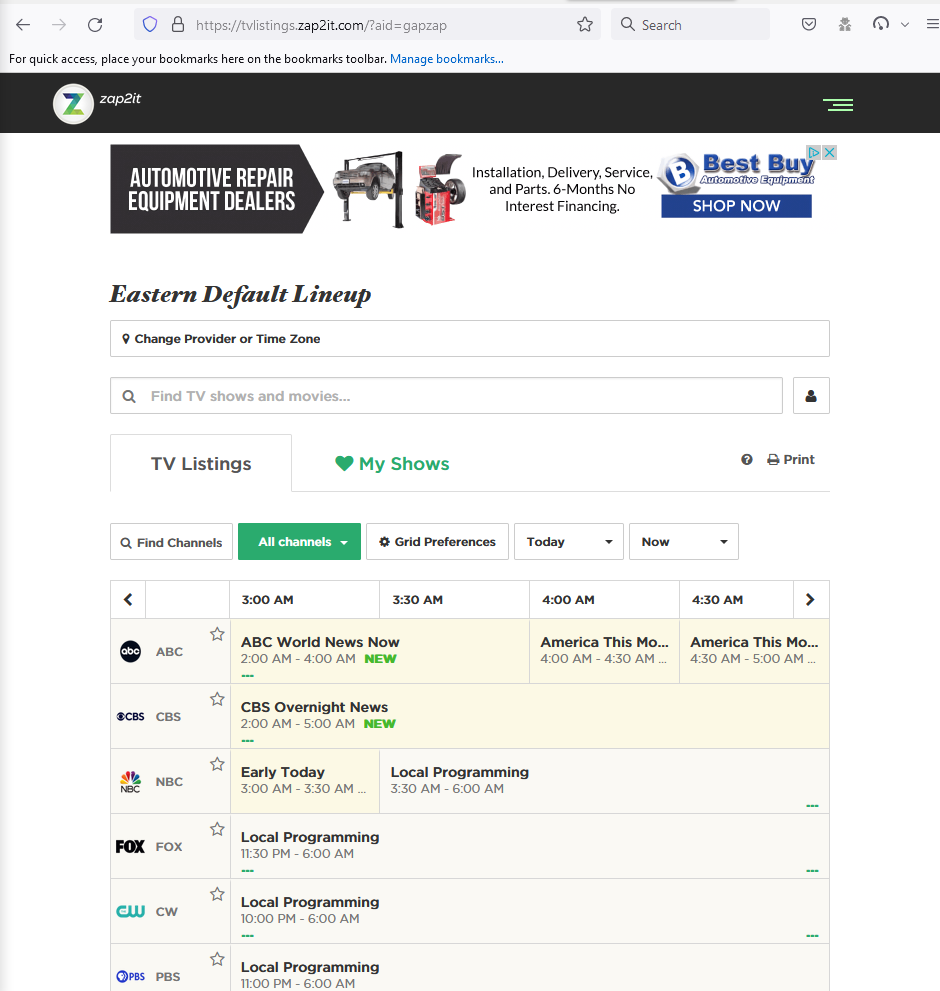This screenshot has height=991, width=940.
Task: Open CW Local Programming listing
Action: coord(530,911)
